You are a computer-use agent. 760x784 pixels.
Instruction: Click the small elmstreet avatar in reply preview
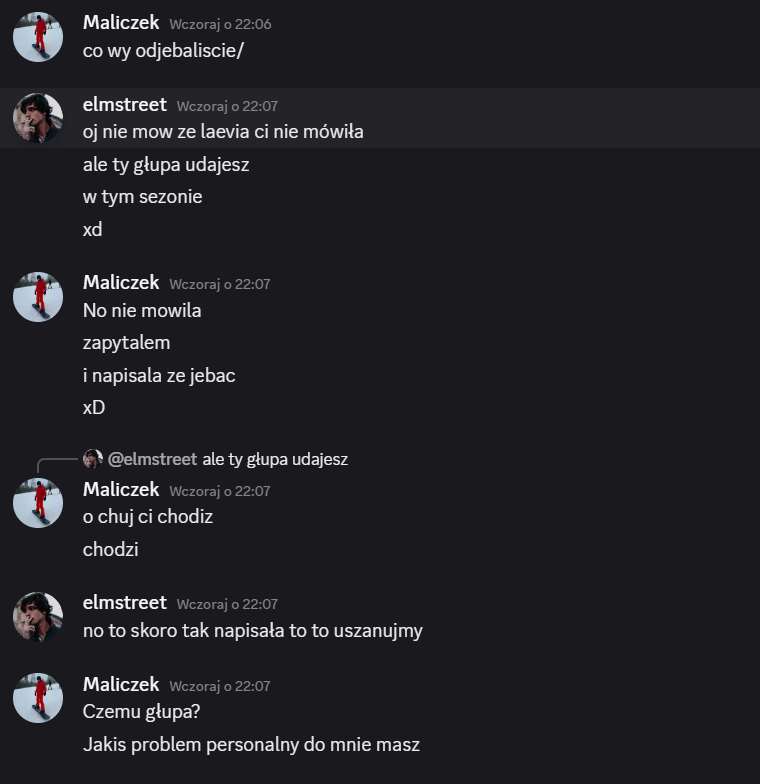(x=93, y=459)
